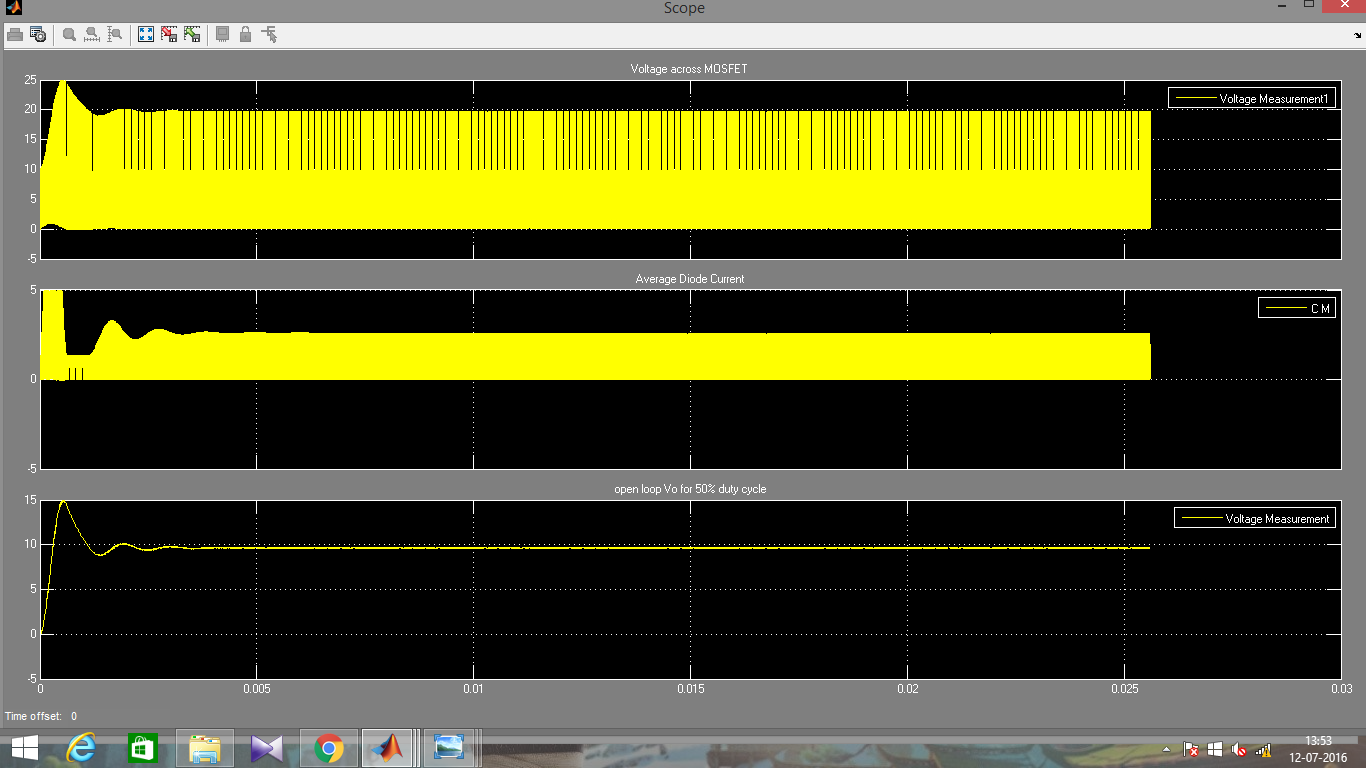
Task: Toggle the axes lock
Action: 245,34
